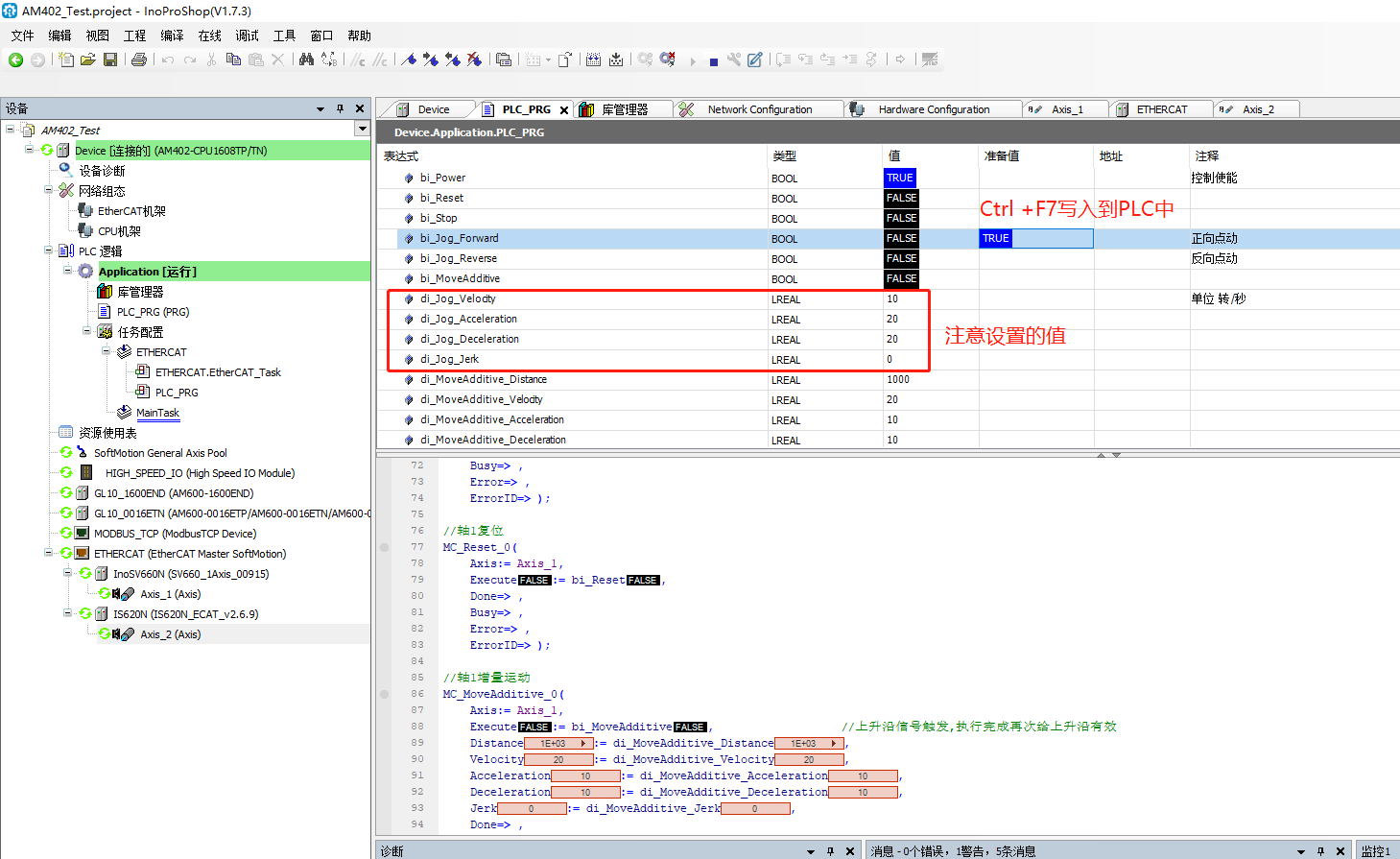Screen dimensions: 1400x859
Task: Click the InoProShop application icon in title bar
Action: (x=11, y=11)
